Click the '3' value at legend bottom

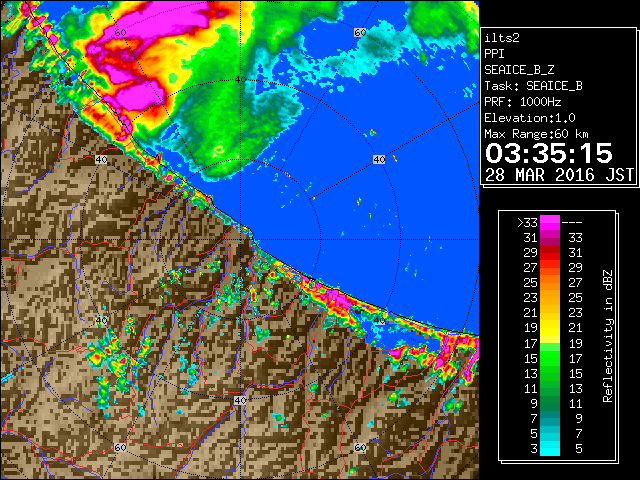point(534,449)
